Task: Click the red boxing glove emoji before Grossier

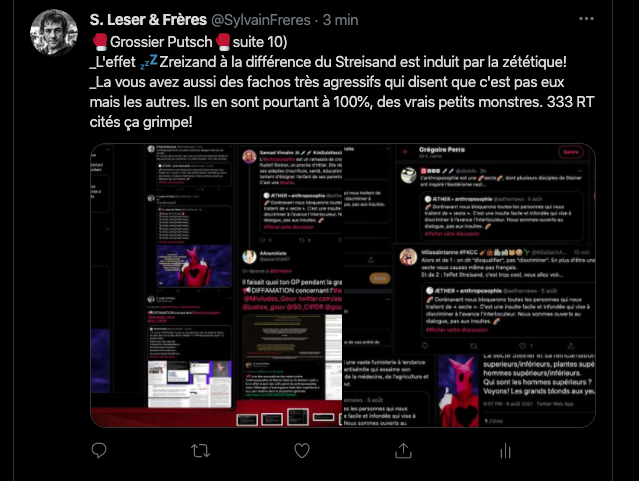Action: click(99, 42)
